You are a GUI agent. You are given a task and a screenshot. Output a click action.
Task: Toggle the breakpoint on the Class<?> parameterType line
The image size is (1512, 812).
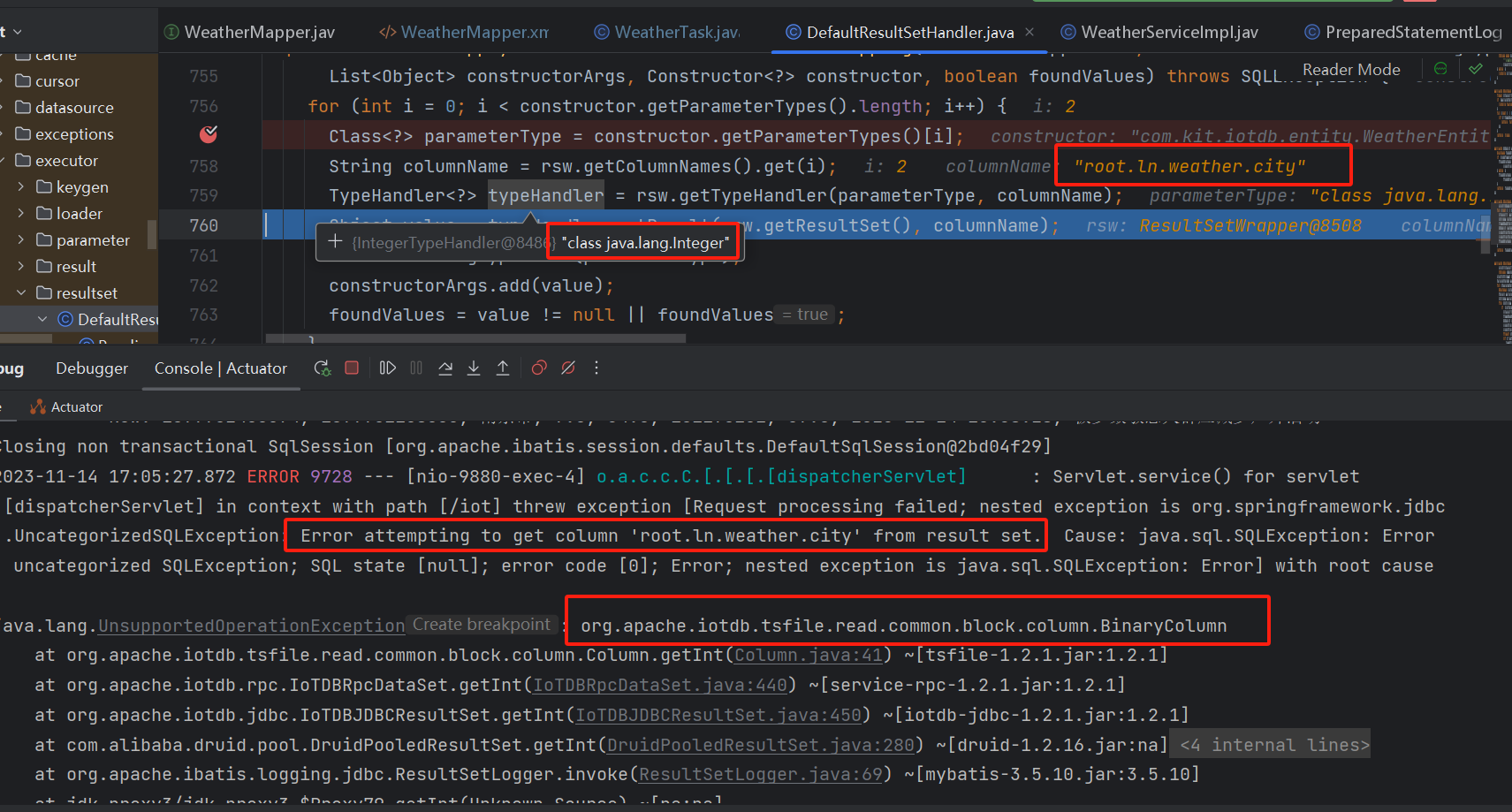coord(209,134)
